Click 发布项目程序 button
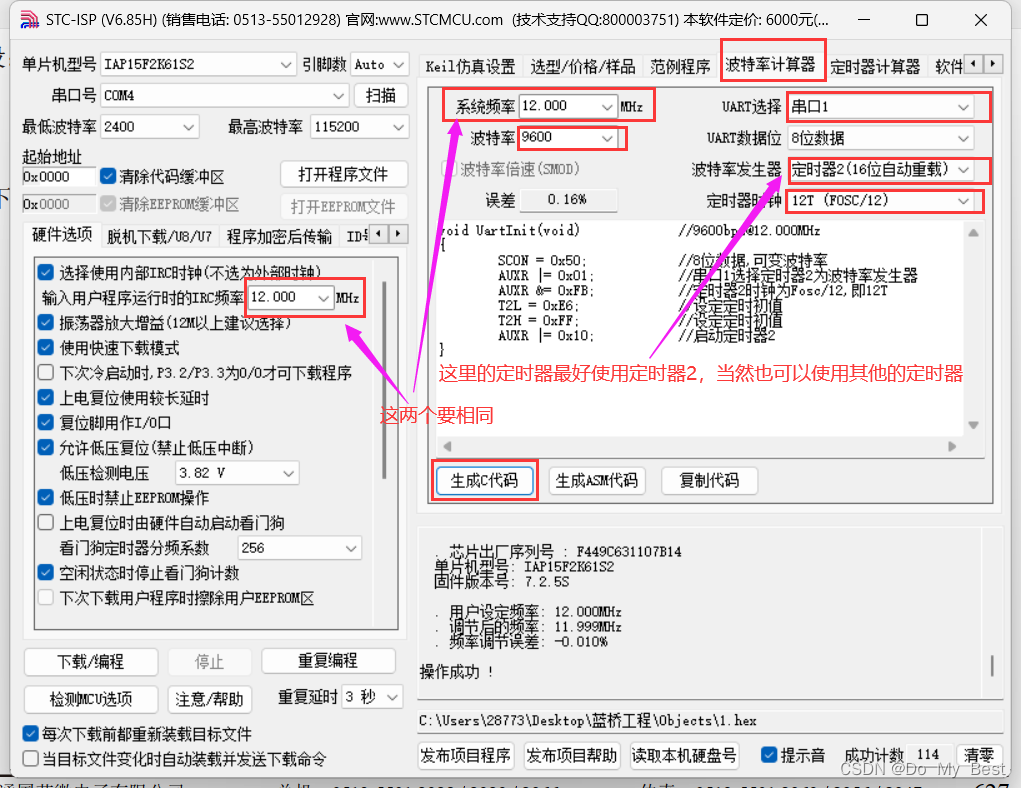This screenshot has height=788, width=1021. 466,755
